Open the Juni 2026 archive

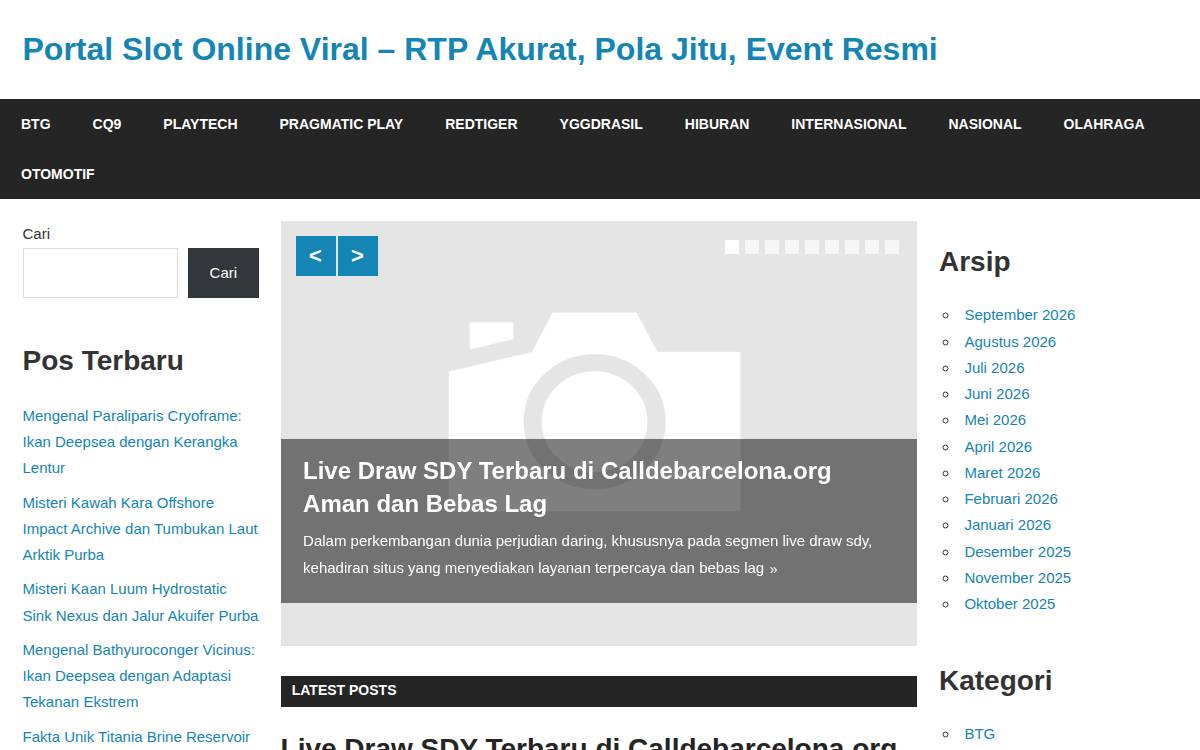(x=997, y=394)
